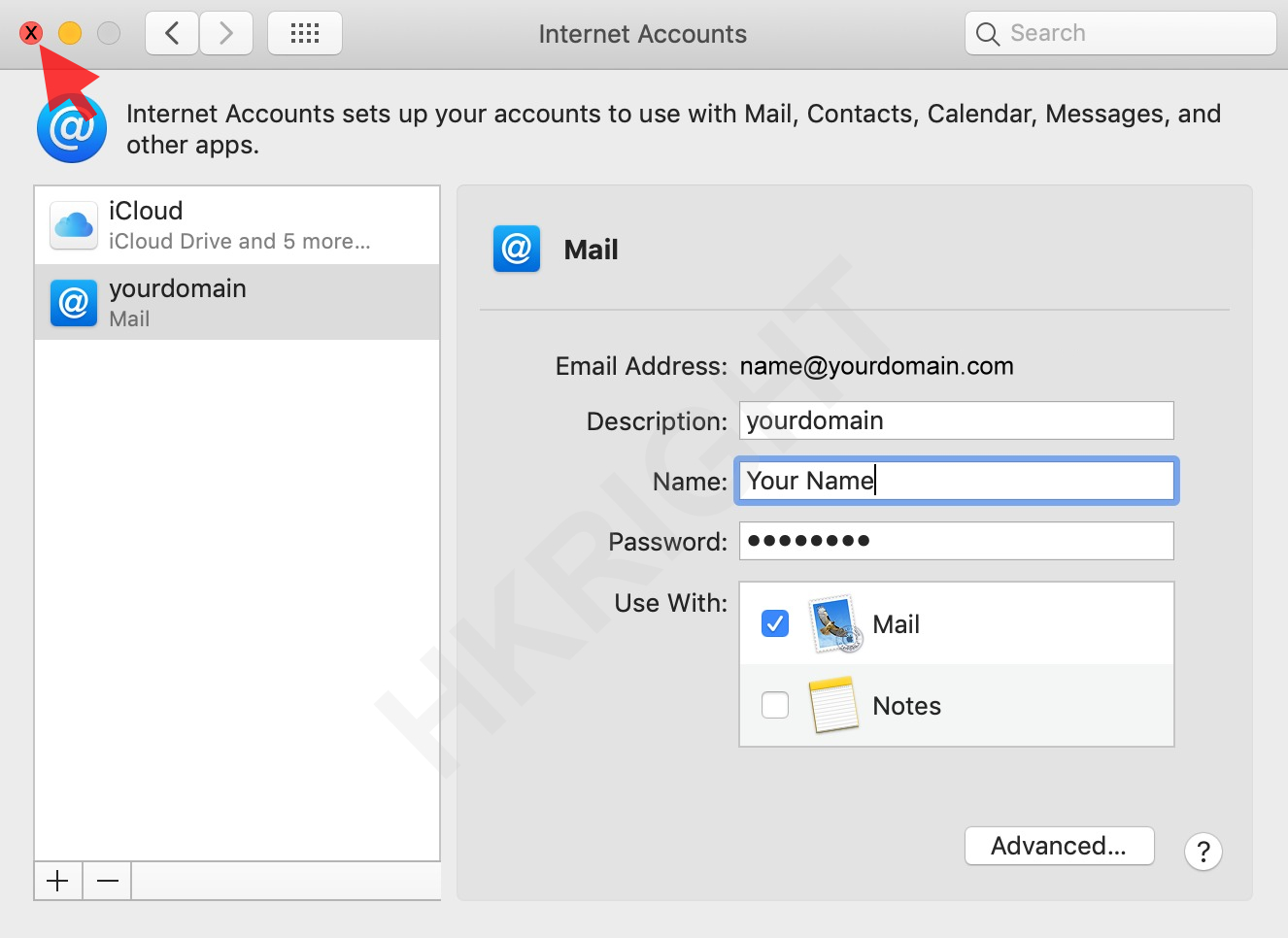Click the Mail app stamp icon
This screenshot has width=1288, height=938.
[835, 623]
